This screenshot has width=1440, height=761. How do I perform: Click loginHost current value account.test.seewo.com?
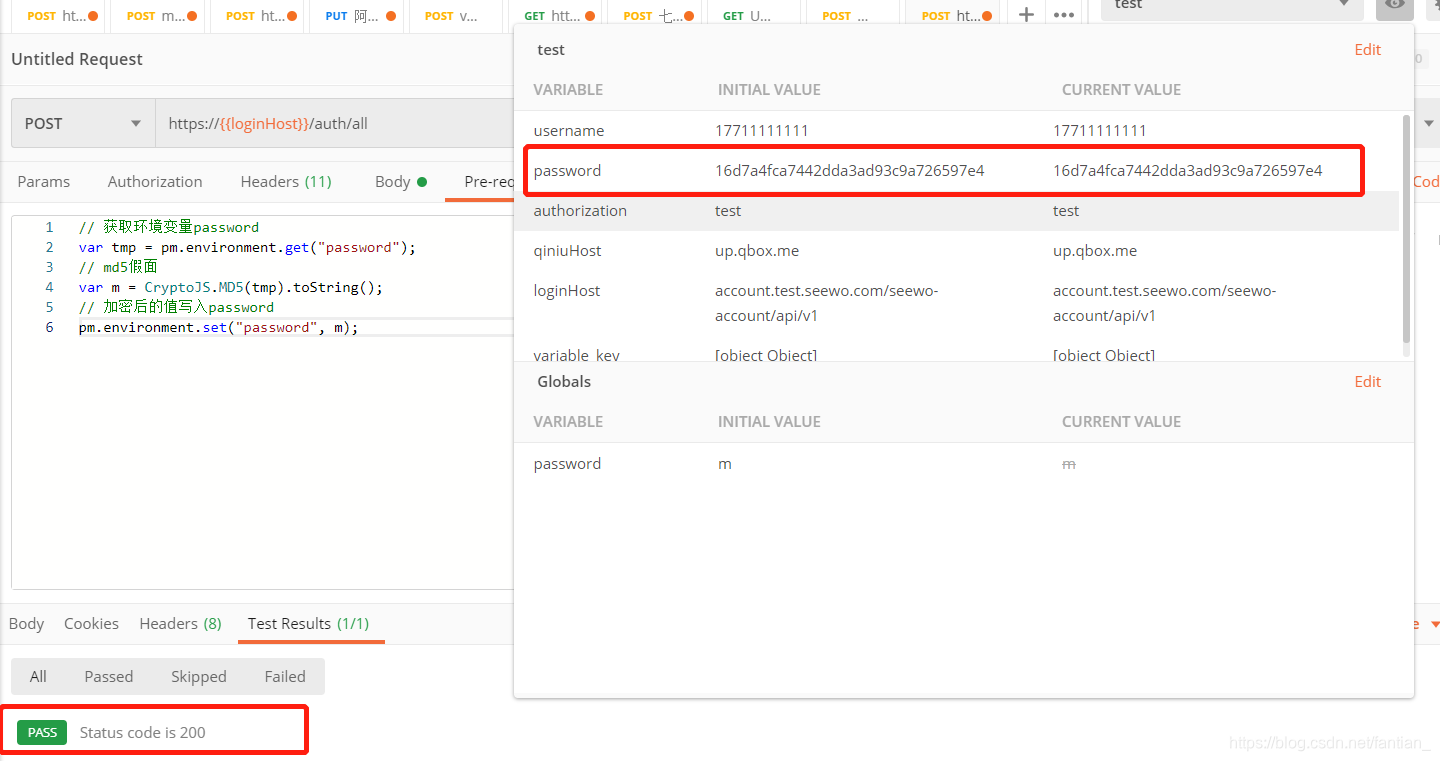click(1165, 303)
